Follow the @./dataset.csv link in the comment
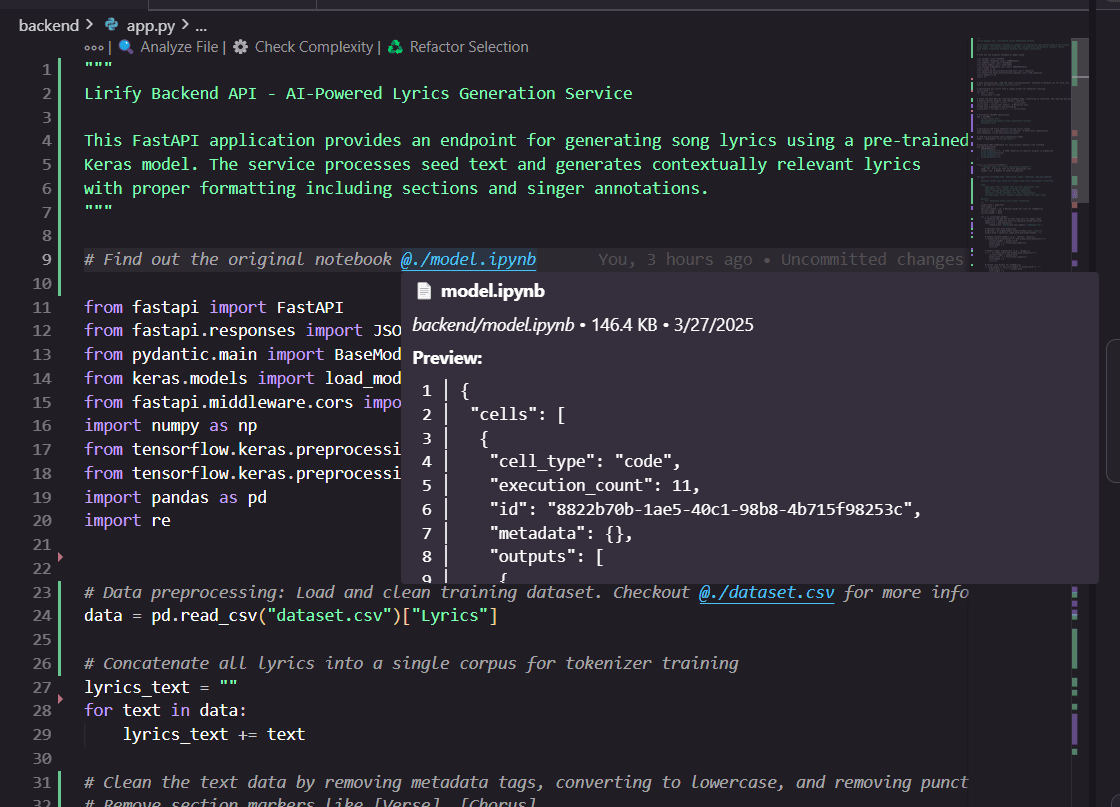1120x807 pixels. tap(766, 592)
